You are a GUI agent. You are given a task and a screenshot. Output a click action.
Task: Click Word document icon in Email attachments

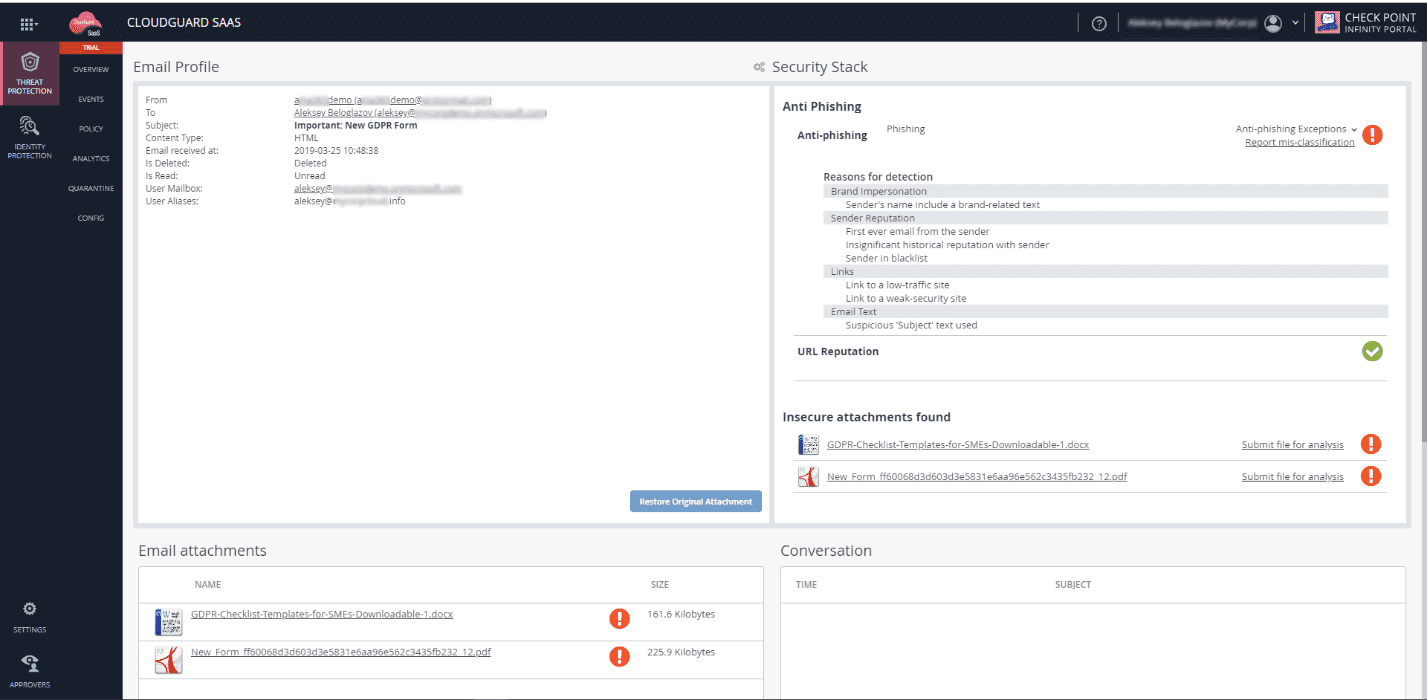[x=168, y=622]
